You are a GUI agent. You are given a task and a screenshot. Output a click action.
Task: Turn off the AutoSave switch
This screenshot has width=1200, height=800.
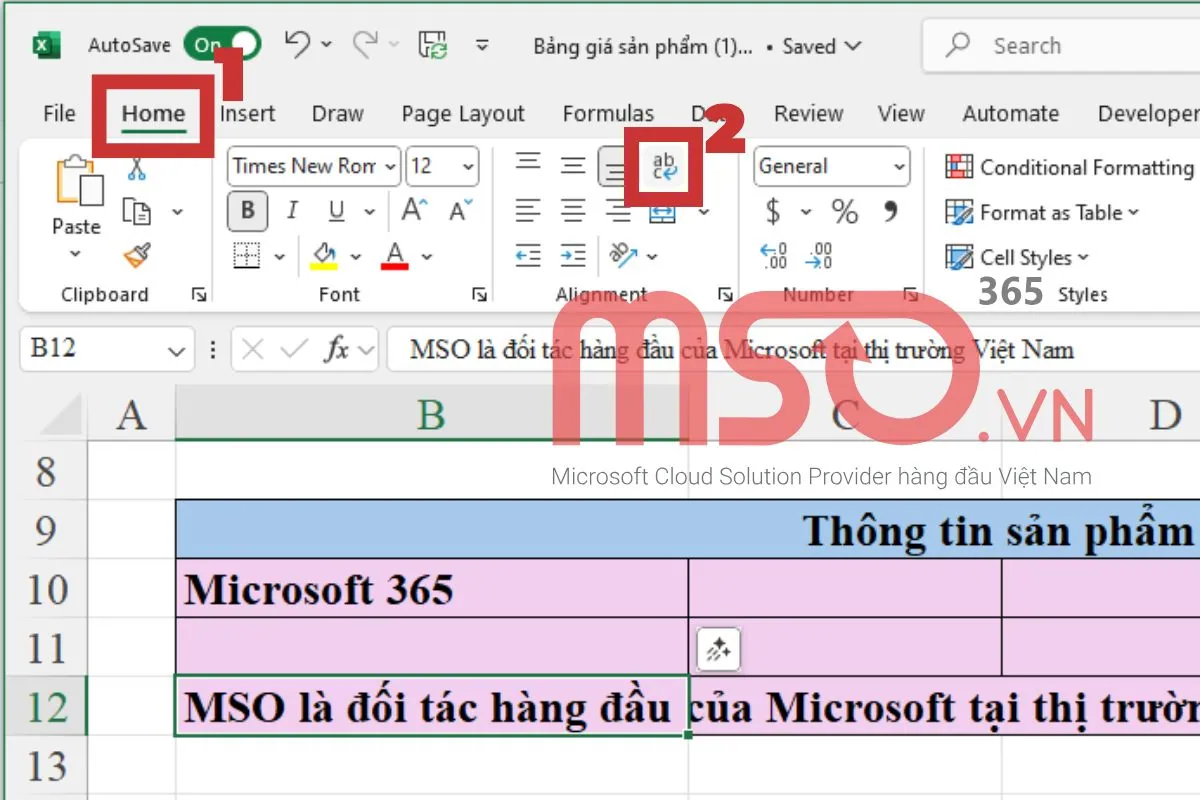[222, 44]
